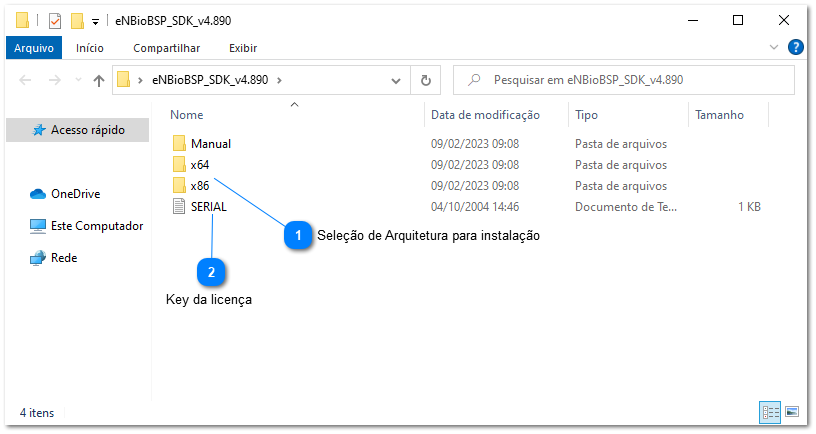Switch to the Início tab

pyautogui.click(x=90, y=48)
